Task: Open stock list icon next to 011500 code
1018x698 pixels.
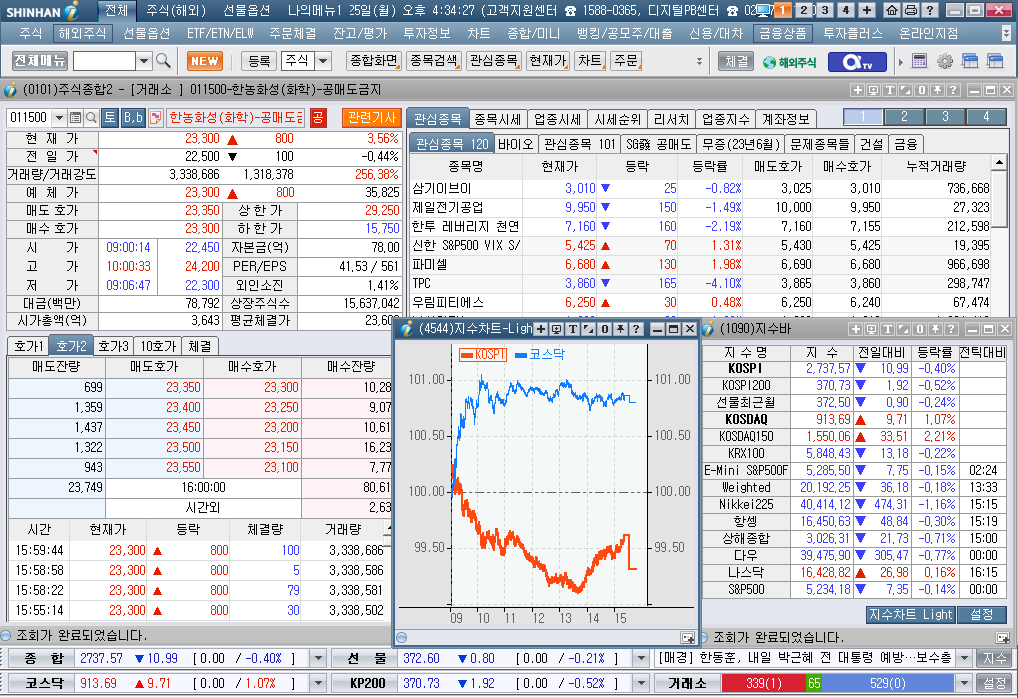Action: point(75,118)
